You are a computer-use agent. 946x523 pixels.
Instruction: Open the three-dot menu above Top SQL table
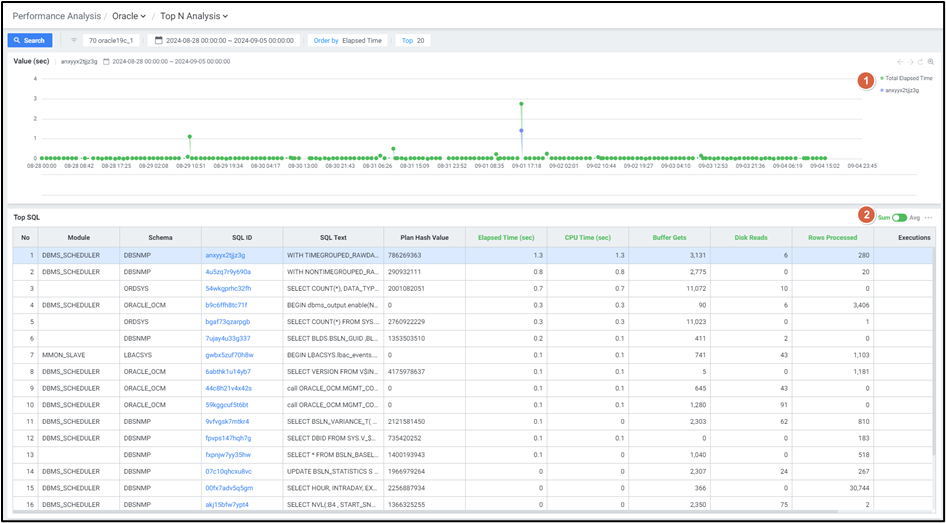coord(928,217)
